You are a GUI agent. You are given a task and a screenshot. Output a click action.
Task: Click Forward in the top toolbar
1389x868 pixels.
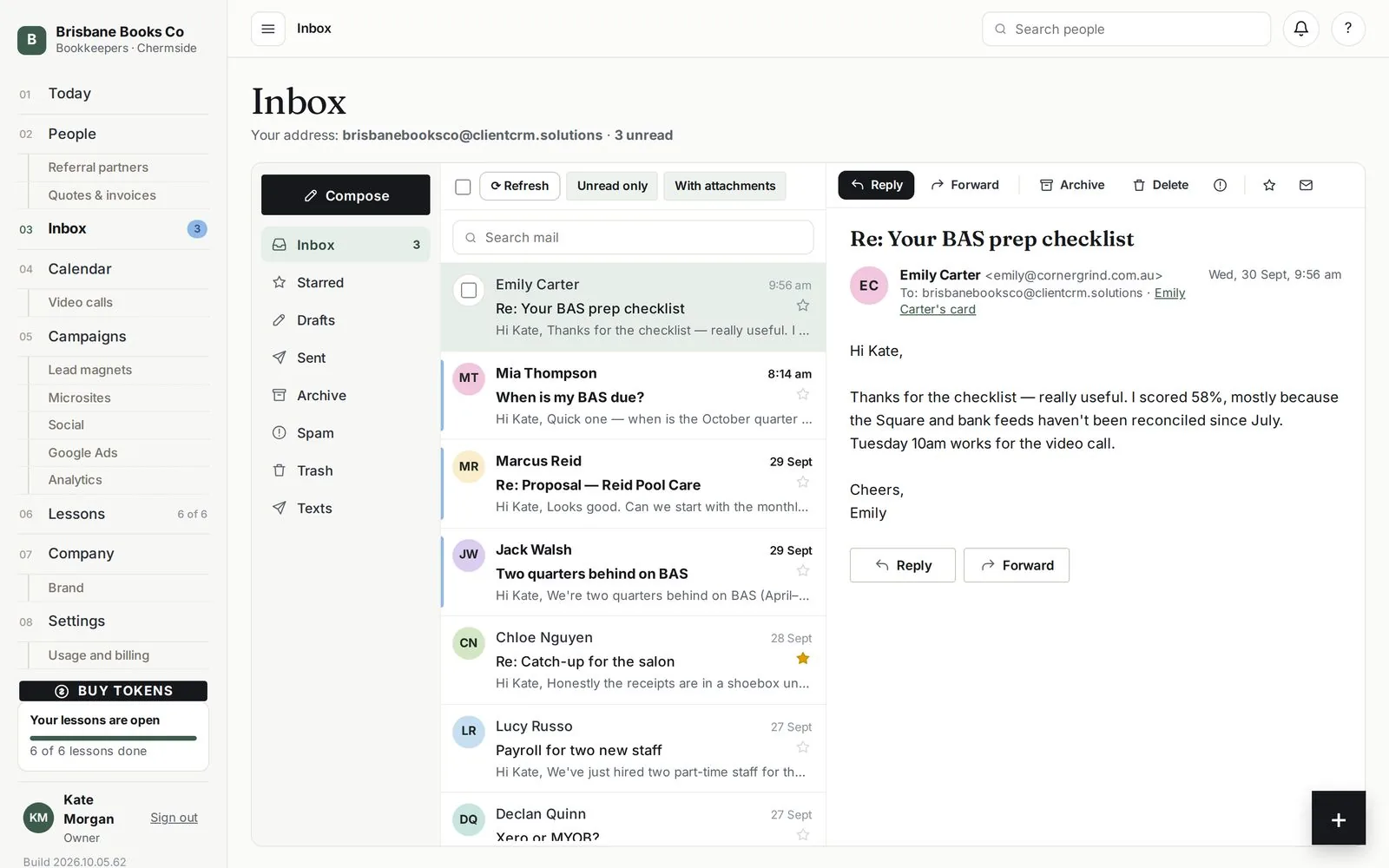point(964,185)
